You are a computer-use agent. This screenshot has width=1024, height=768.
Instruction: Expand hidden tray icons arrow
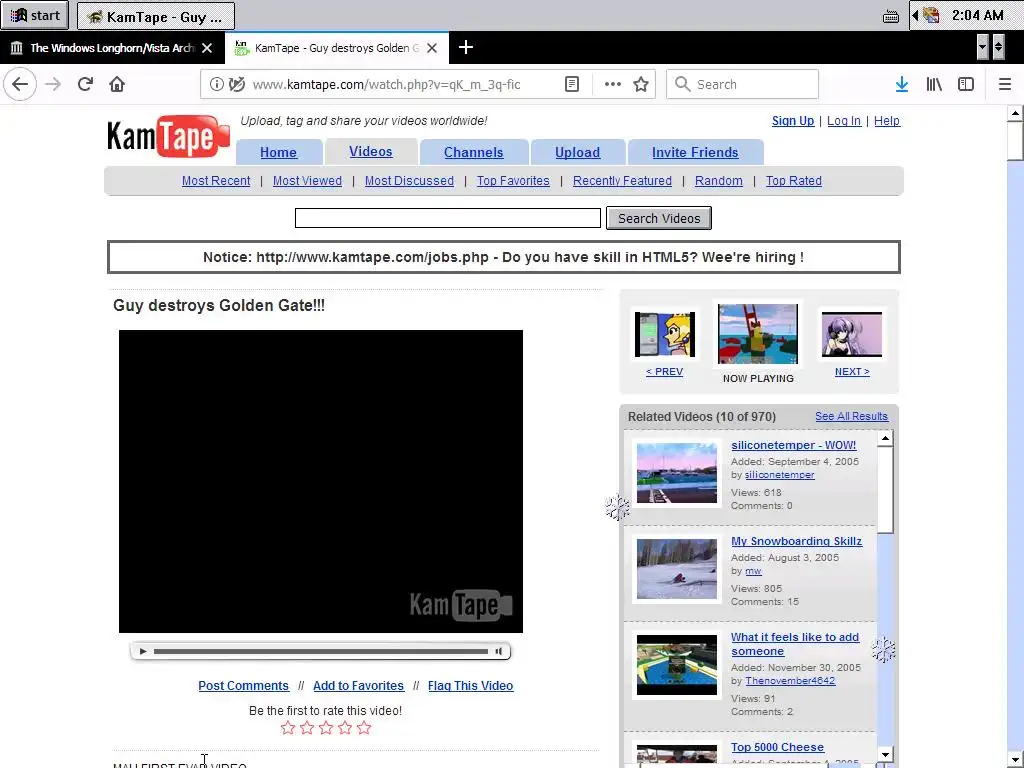click(916, 15)
